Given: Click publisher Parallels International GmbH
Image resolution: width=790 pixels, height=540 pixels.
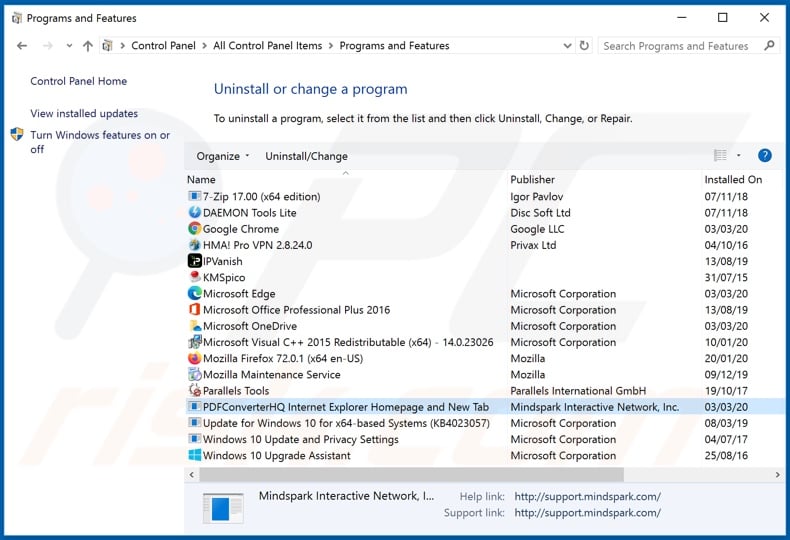Looking at the screenshot, I should point(578,391).
